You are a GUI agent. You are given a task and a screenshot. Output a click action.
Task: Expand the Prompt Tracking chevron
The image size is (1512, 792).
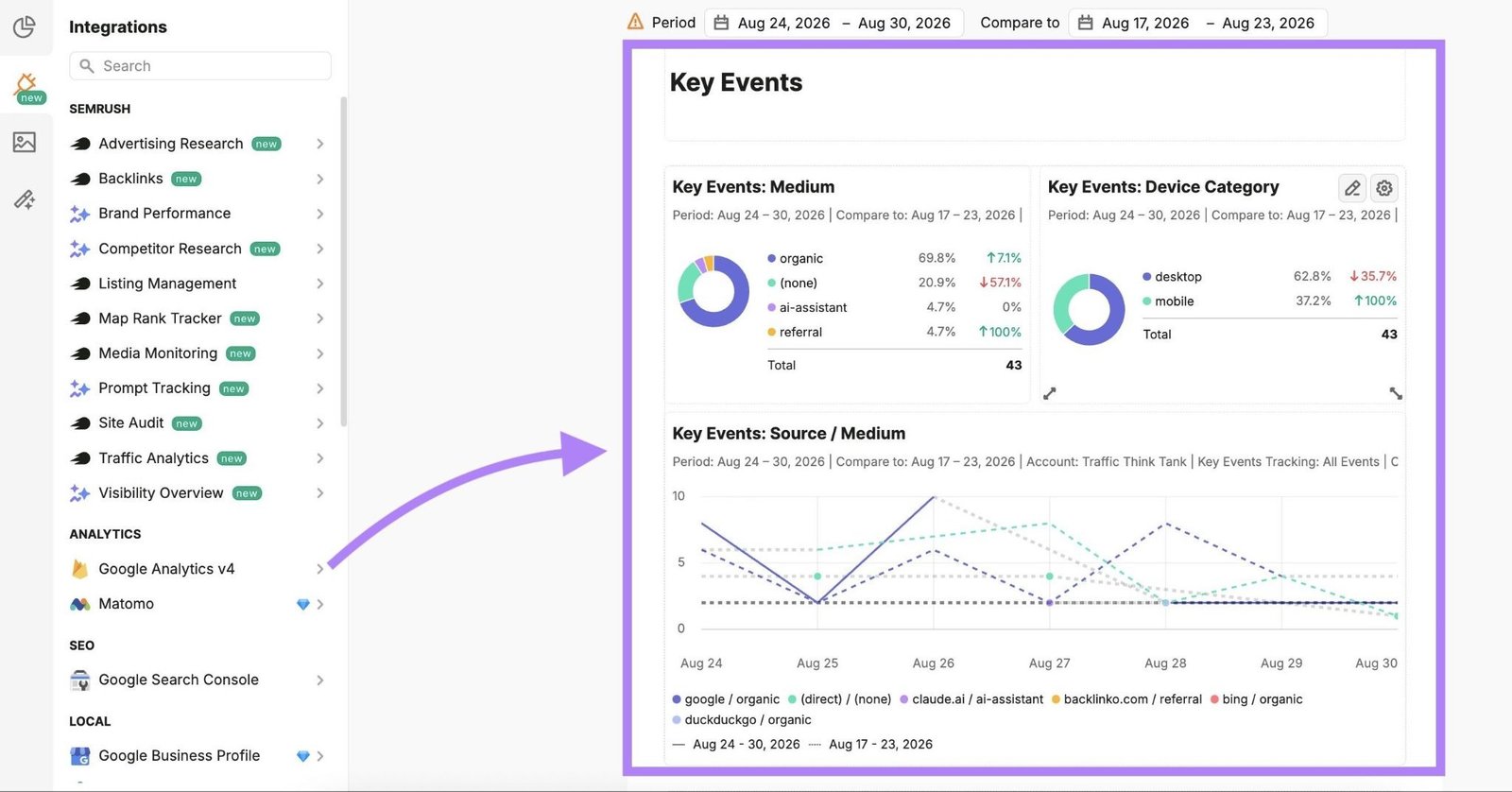click(320, 388)
